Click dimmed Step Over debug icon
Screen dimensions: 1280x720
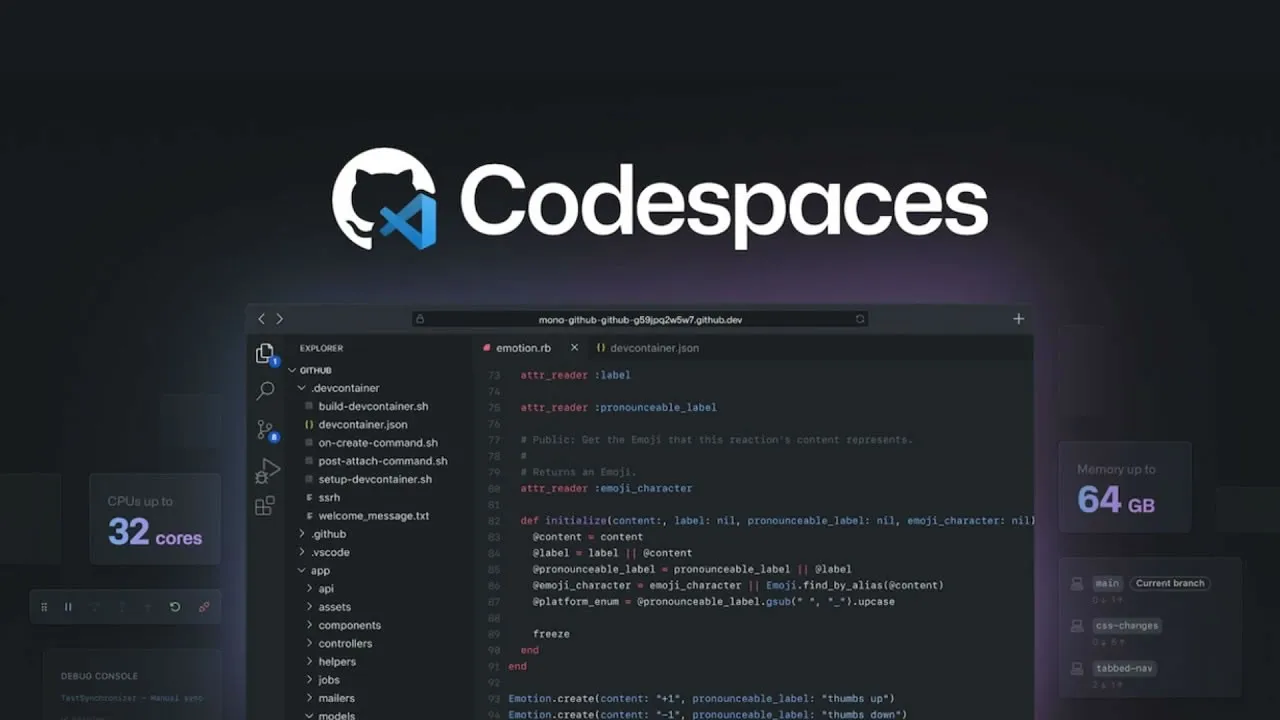pyautogui.click(x=96, y=607)
